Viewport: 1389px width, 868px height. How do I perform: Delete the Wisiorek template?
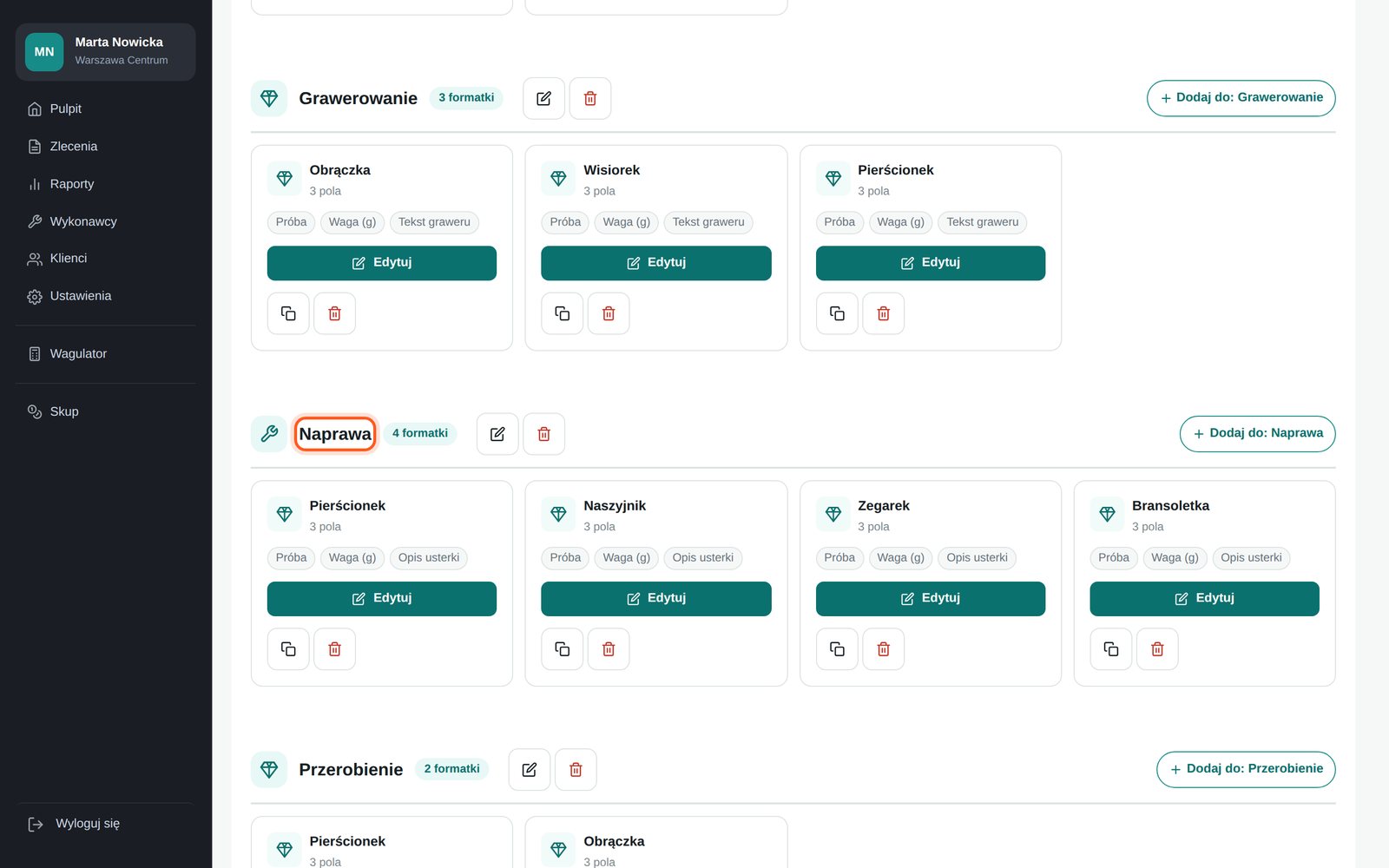tap(609, 313)
